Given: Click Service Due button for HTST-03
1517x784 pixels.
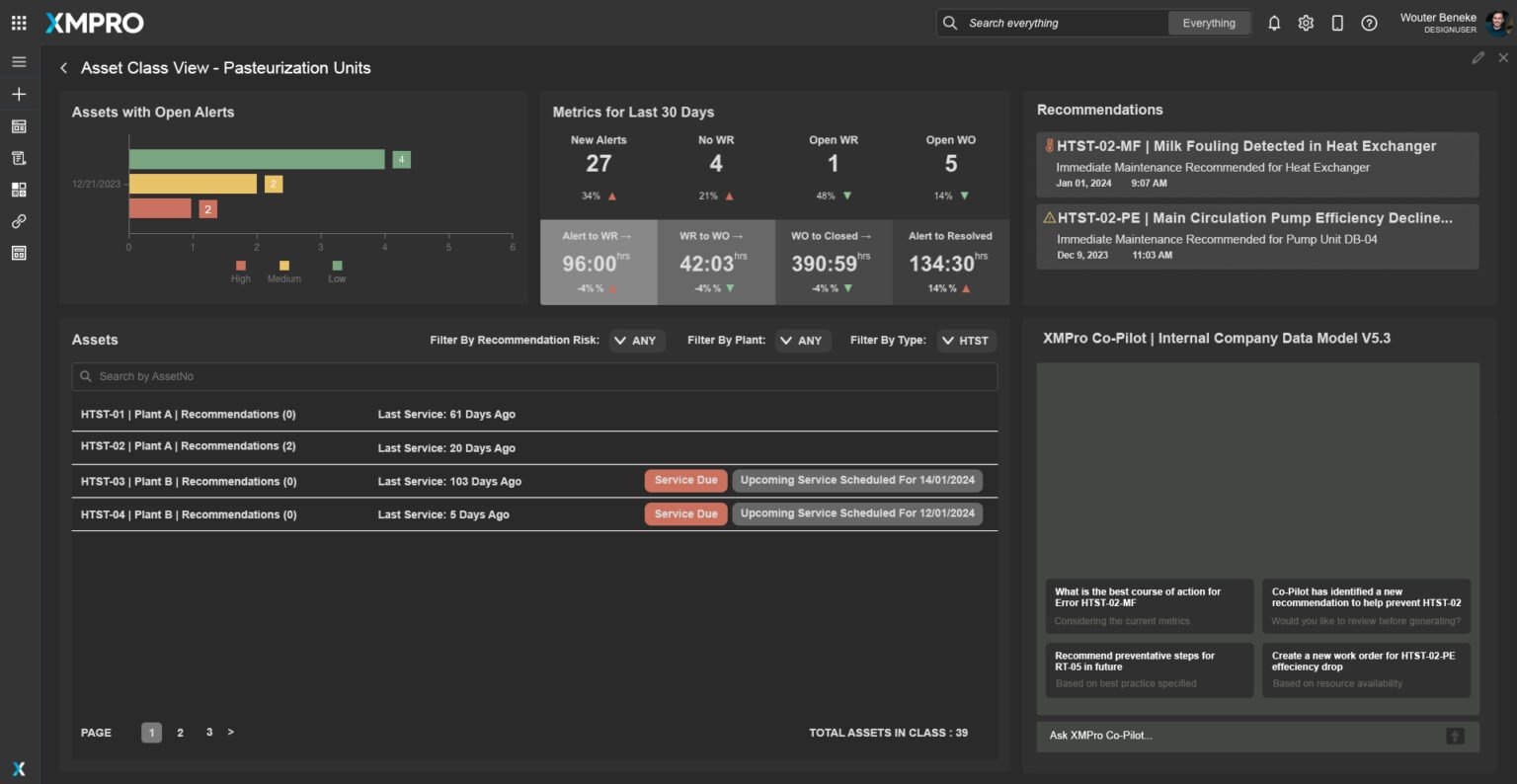Looking at the screenshot, I should click(x=685, y=481).
